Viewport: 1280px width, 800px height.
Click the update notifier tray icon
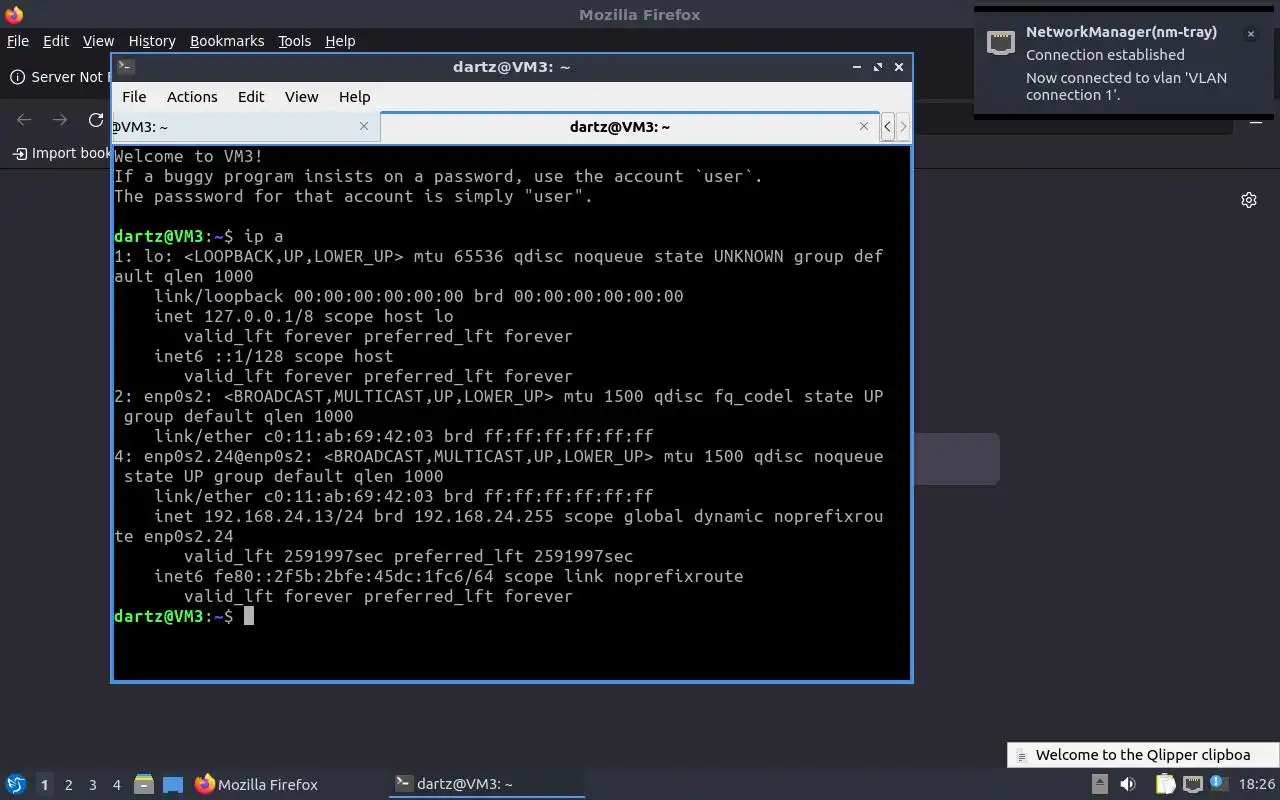click(x=1218, y=784)
